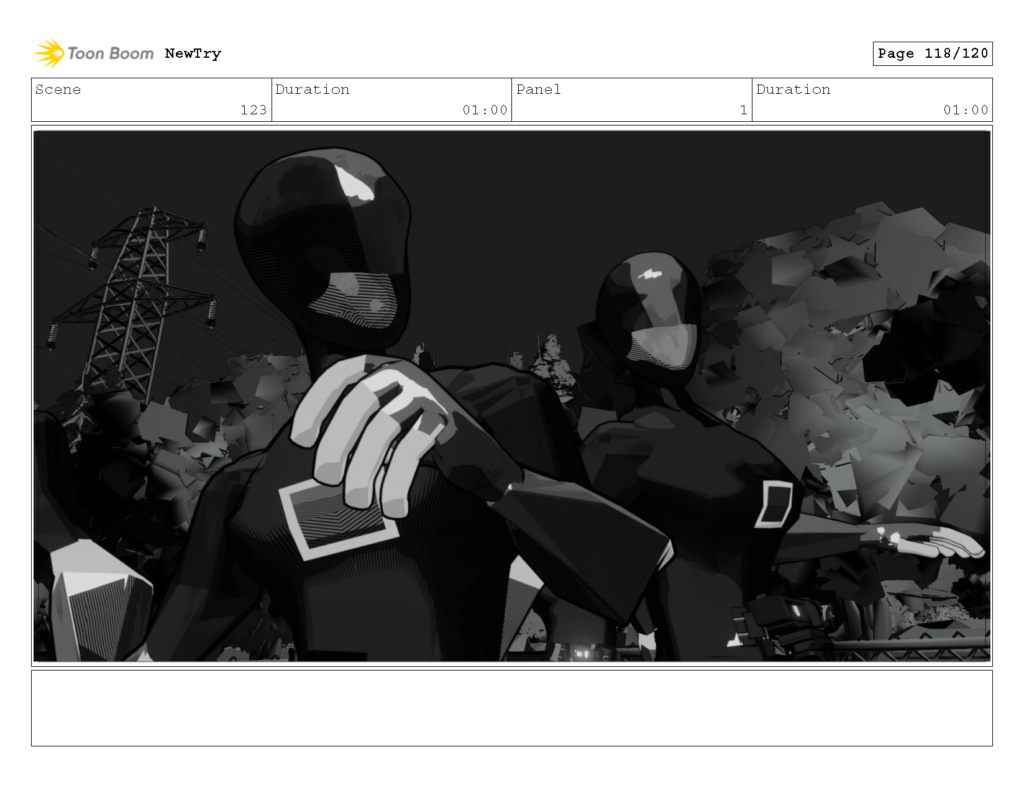Viewport: 1024px width, 793px height.
Task: Open the Page 118/120 indicator
Action: pos(931,53)
